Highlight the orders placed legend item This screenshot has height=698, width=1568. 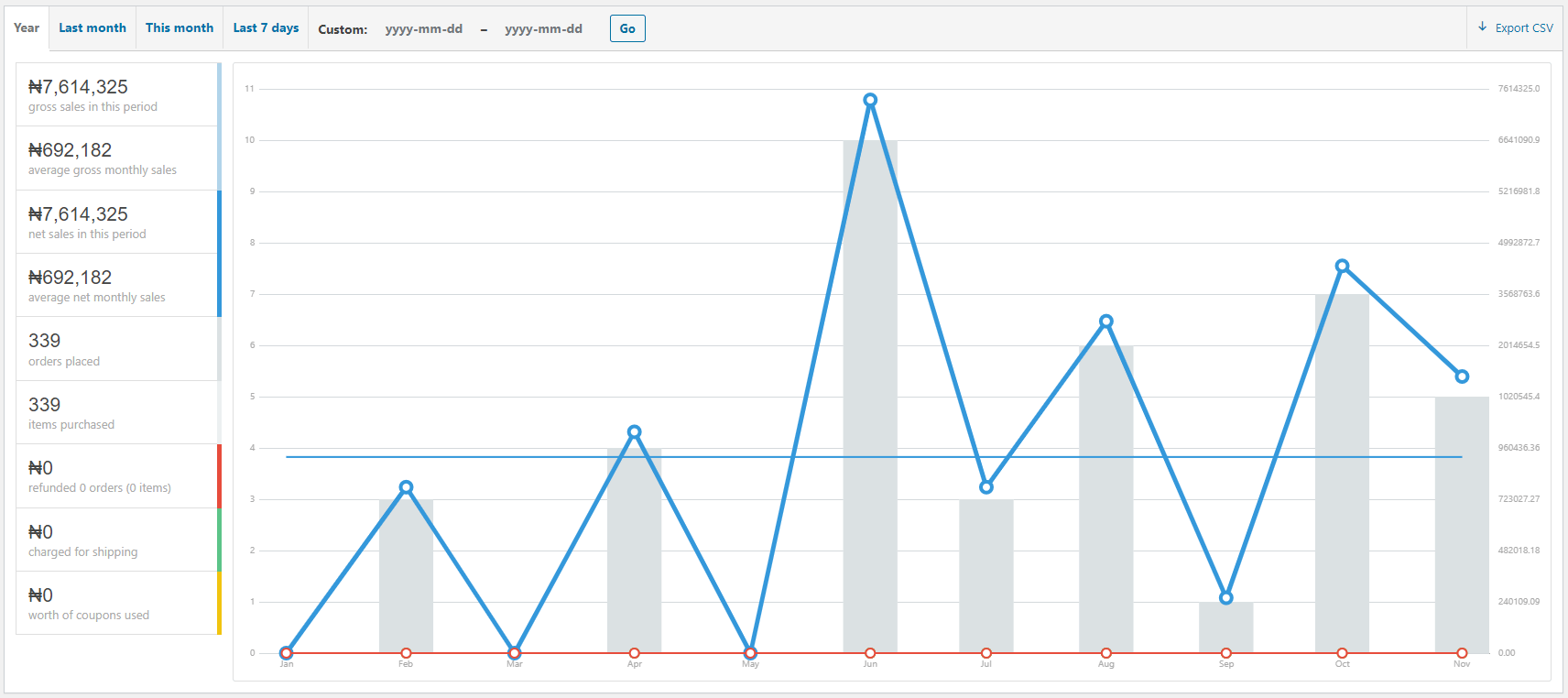118,349
